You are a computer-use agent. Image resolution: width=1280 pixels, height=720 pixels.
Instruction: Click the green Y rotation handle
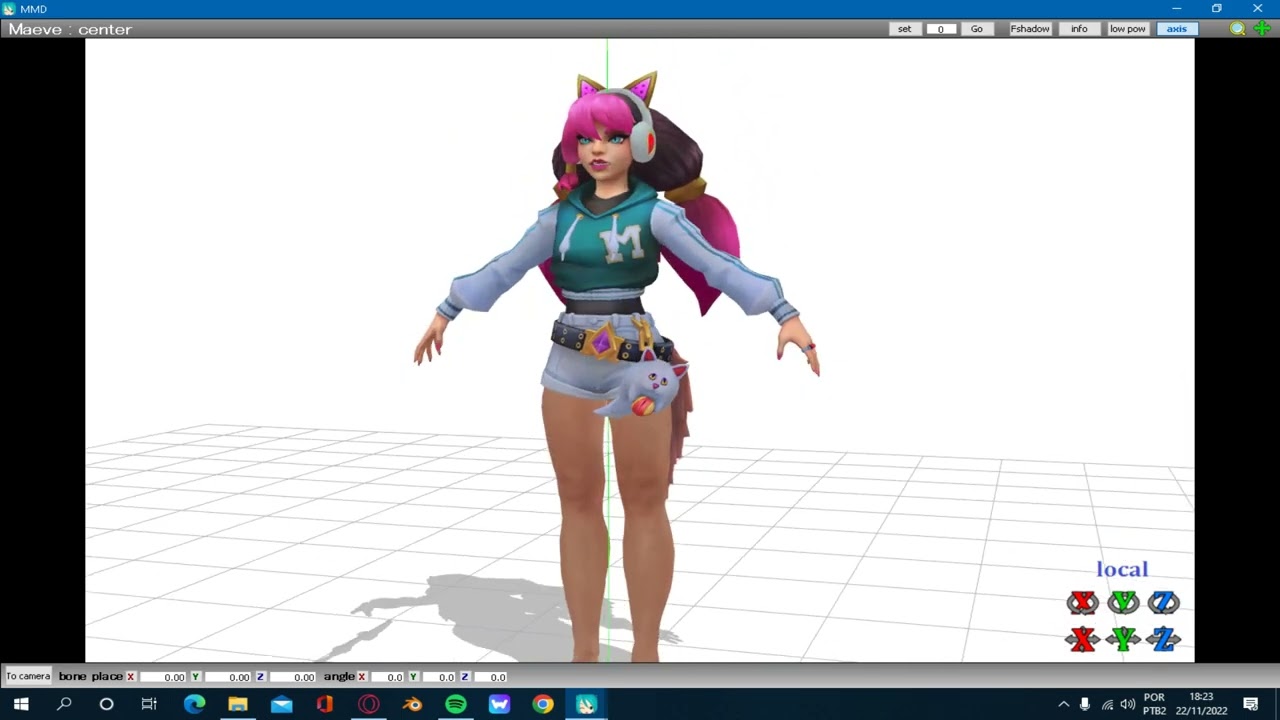[1123, 602]
